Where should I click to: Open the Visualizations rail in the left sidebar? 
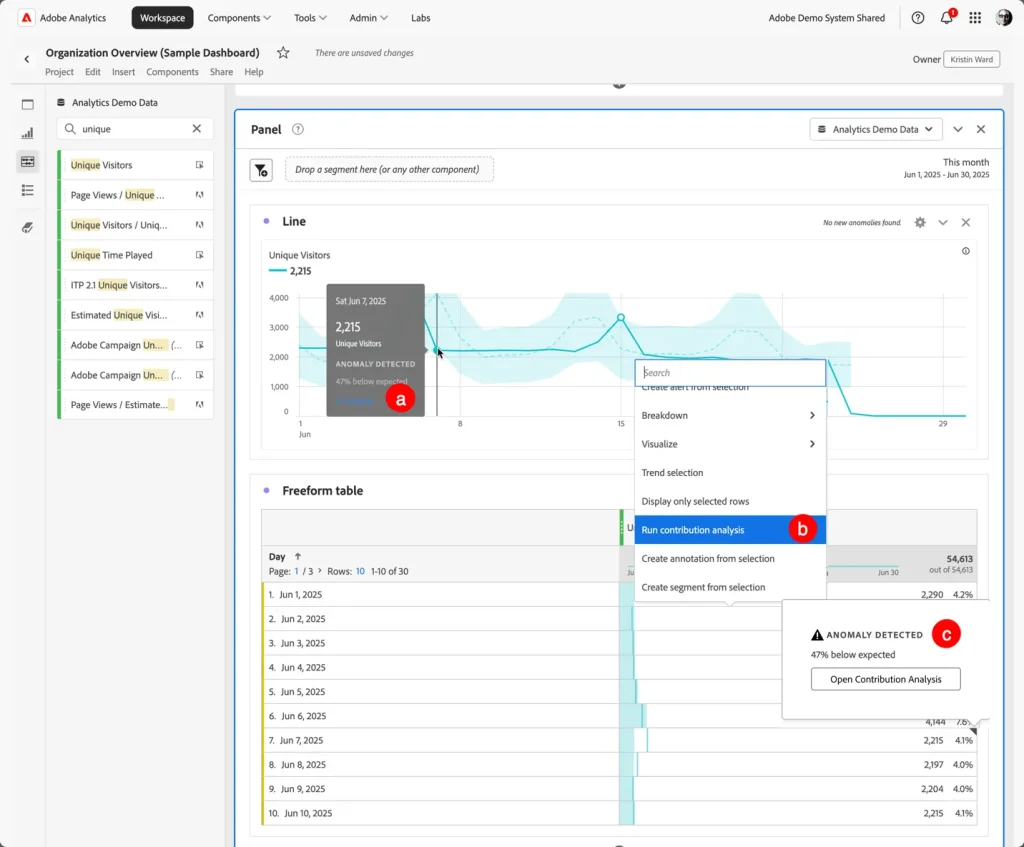pyautogui.click(x=28, y=132)
